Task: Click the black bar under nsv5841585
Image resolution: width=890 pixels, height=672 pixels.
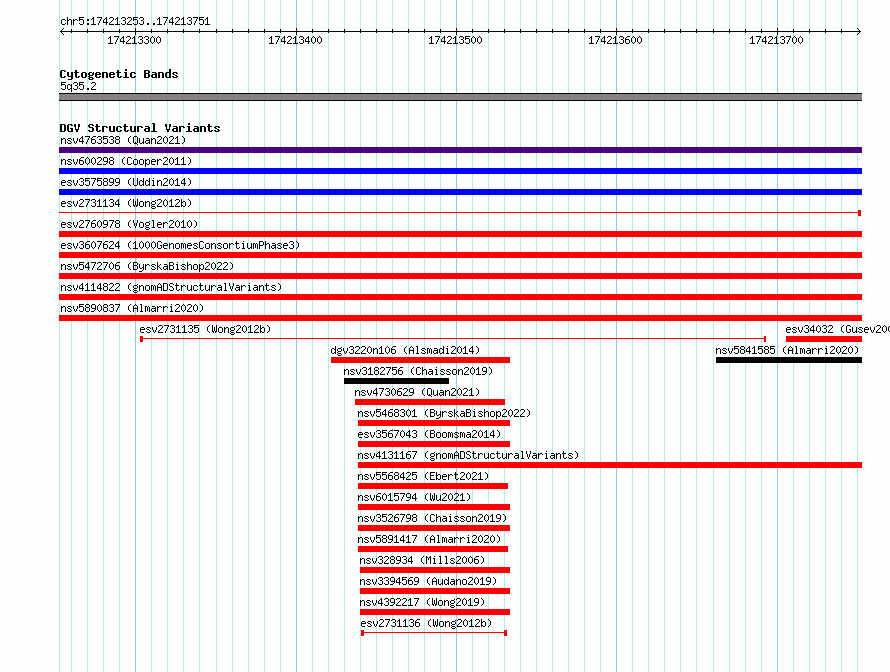Action: (789, 360)
